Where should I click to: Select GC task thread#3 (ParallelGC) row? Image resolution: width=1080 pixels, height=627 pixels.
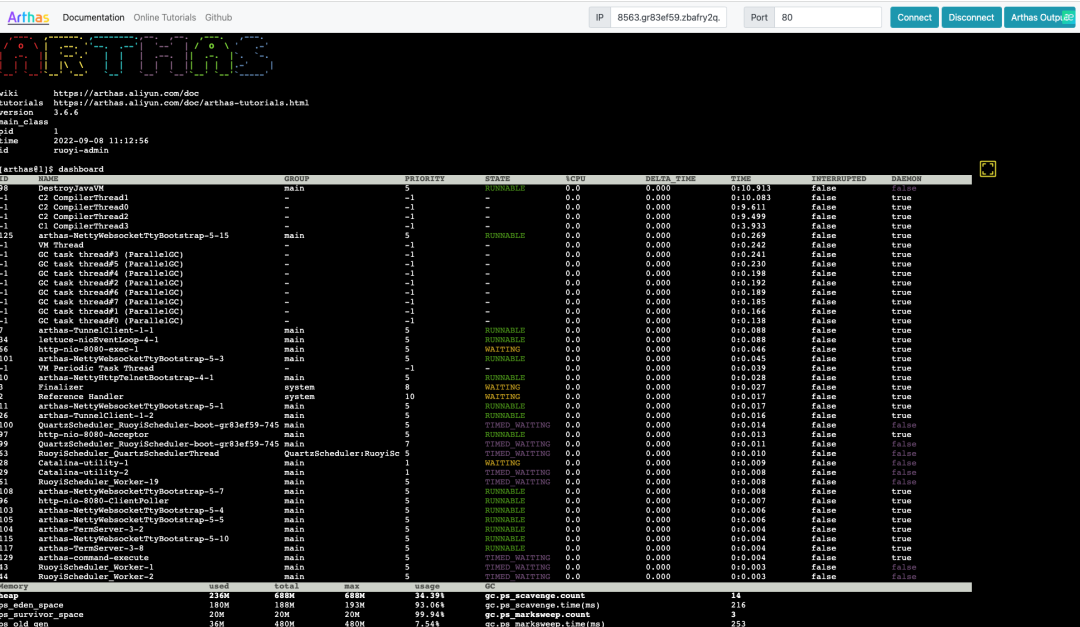pos(486,254)
